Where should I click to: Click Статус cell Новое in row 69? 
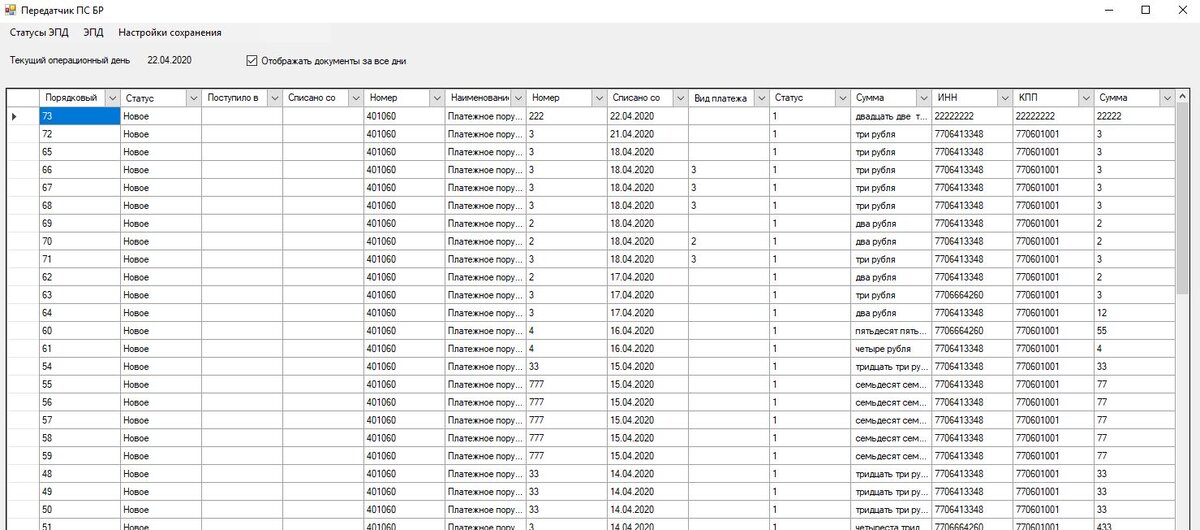coord(160,223)
